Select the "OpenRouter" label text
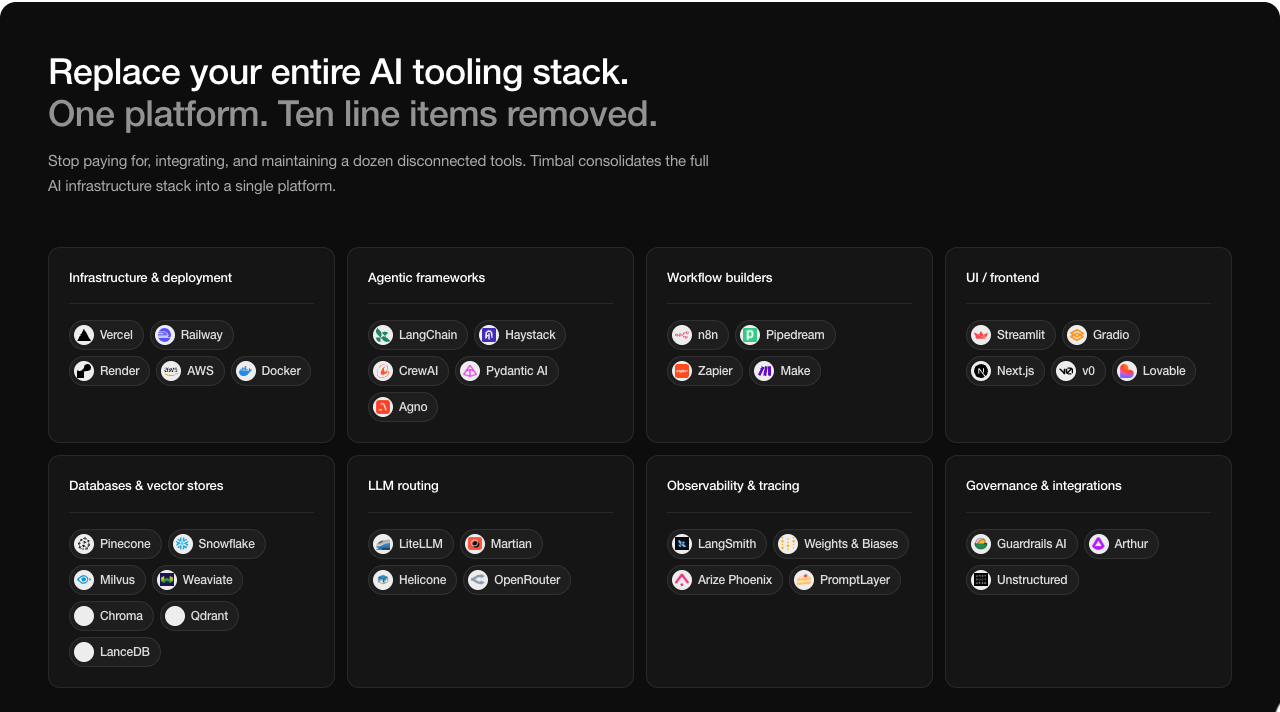1280x712 pixels. click(527, 580)
